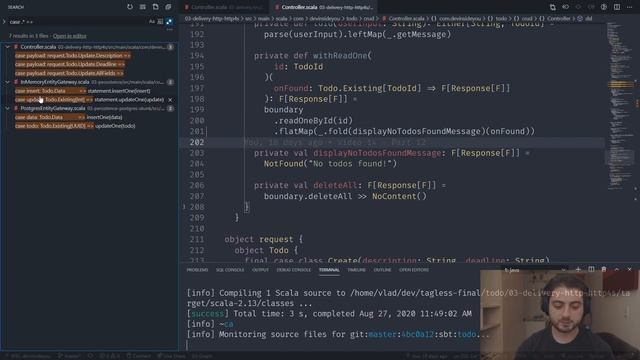Collapse all search results
The width and height of the screenshot is (640, 360).
(x=168, y=7)
